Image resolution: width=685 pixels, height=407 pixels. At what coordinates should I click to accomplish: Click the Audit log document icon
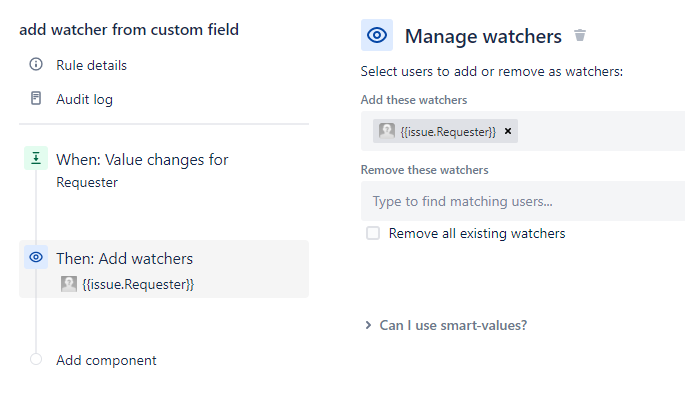click(x=36, y=99)
